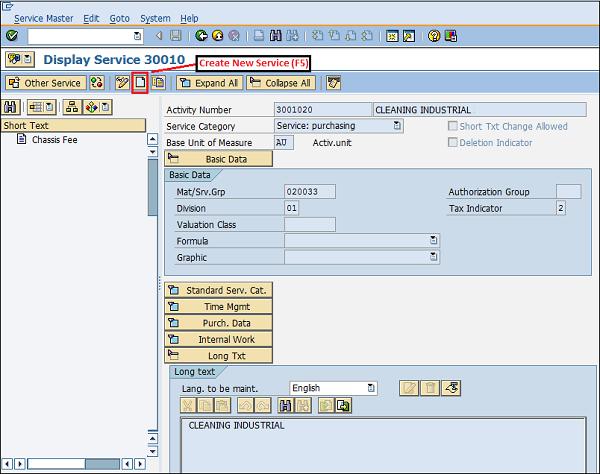The image size is (600, 474).
Task: Click the Save icon in the standard toolbar
Action: [x=176, y=36]
